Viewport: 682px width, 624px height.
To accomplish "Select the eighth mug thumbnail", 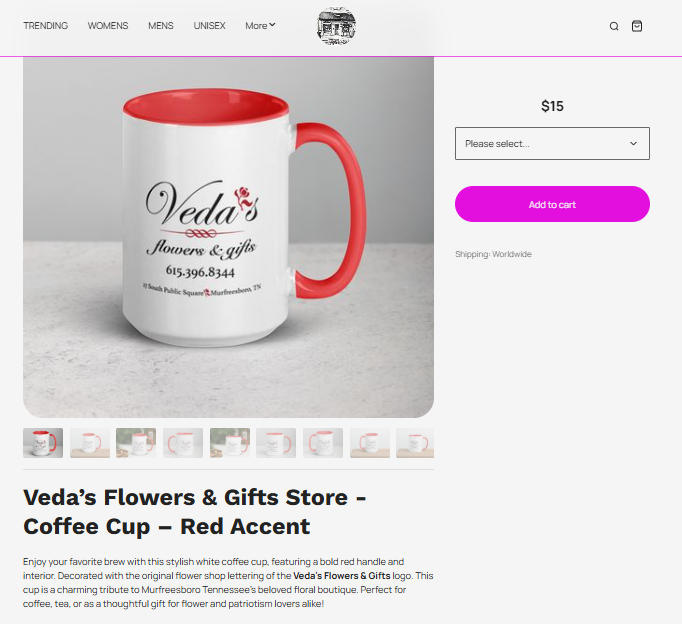I will click(370, 443).
